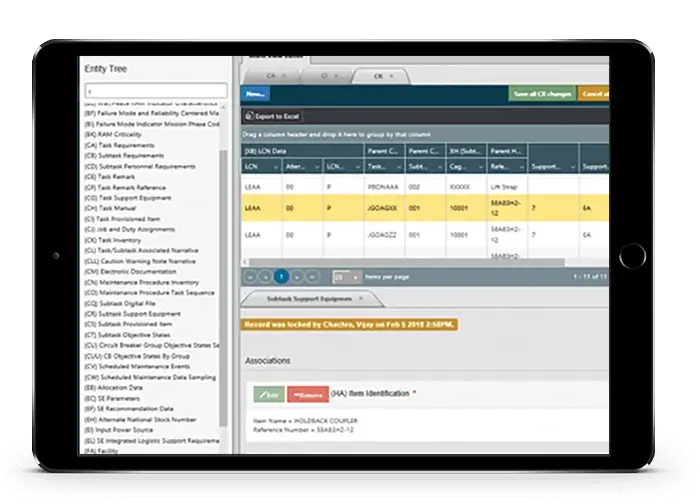The image size is (700, 504).
Task: Select (CF) Task Remark Reference
Action: (125, 187)
